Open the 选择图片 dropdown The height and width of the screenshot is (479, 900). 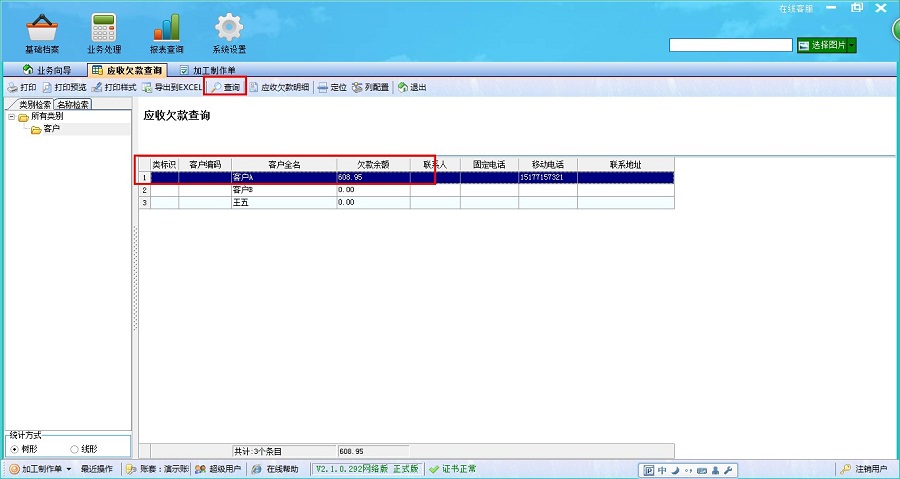tap(826, 46)
